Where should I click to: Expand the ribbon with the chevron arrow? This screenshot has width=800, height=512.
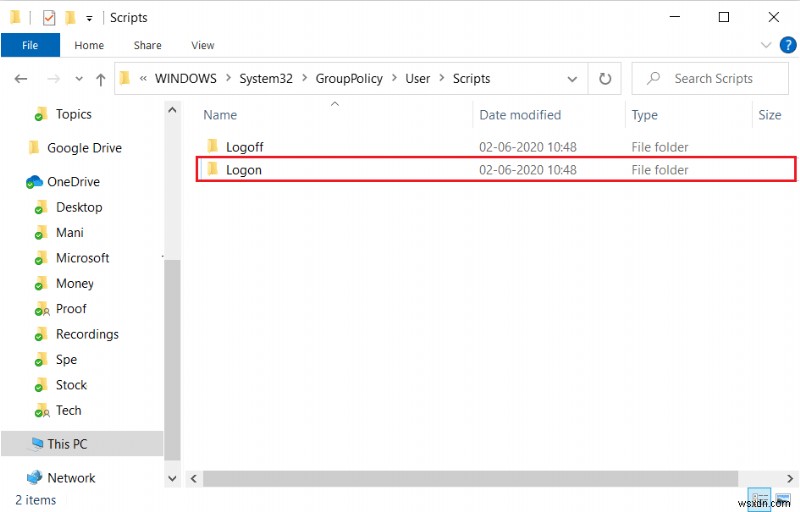[x=766, y=45]
